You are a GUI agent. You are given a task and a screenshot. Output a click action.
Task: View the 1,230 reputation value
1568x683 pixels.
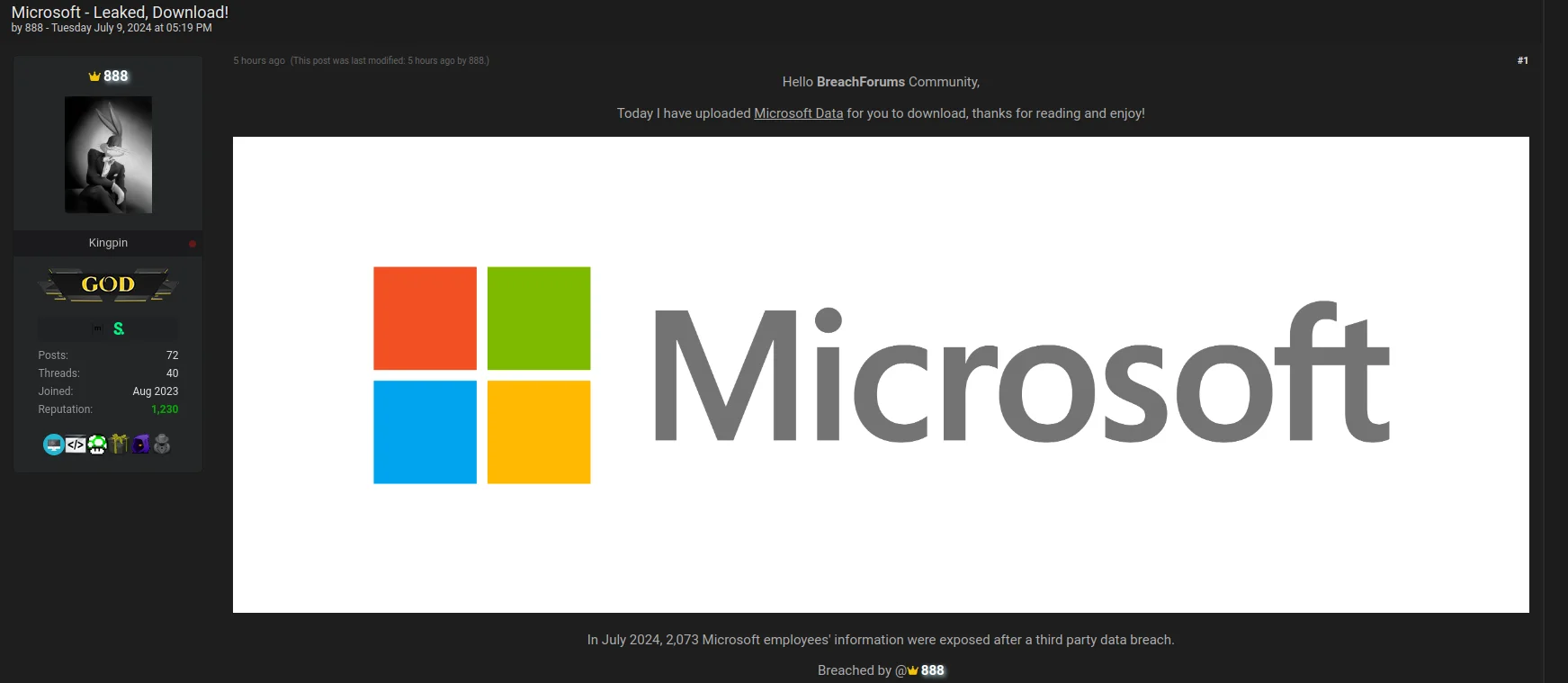click(x=165, y=409)
